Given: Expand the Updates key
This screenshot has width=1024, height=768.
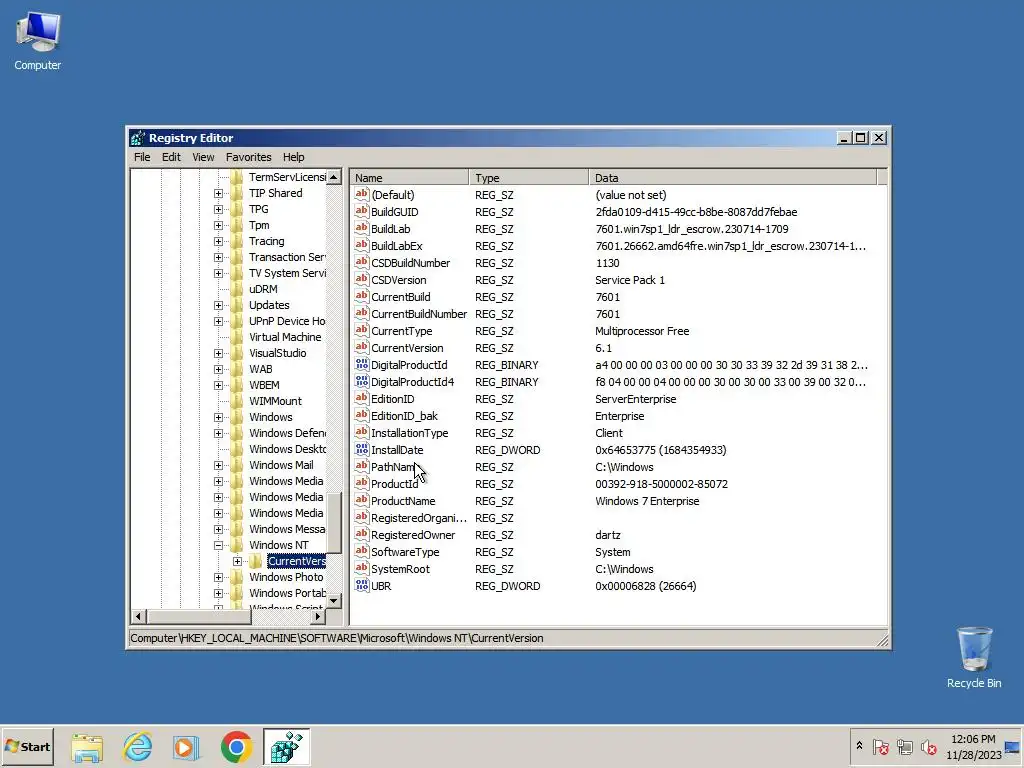Looking at the screenshot, I should [218, 305].
